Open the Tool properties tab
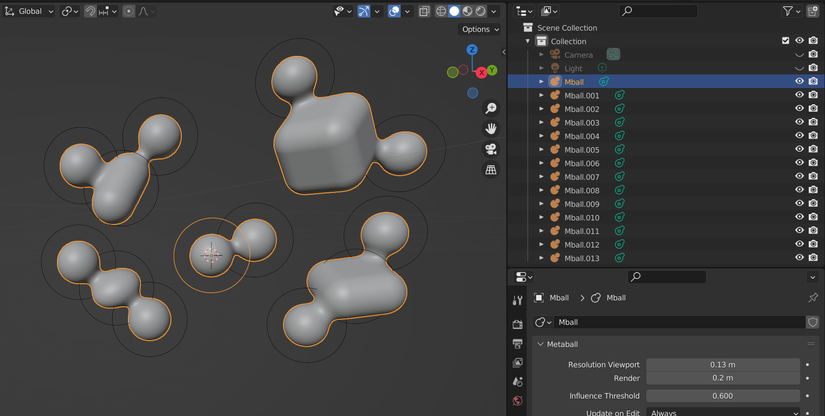 point(518,300)
